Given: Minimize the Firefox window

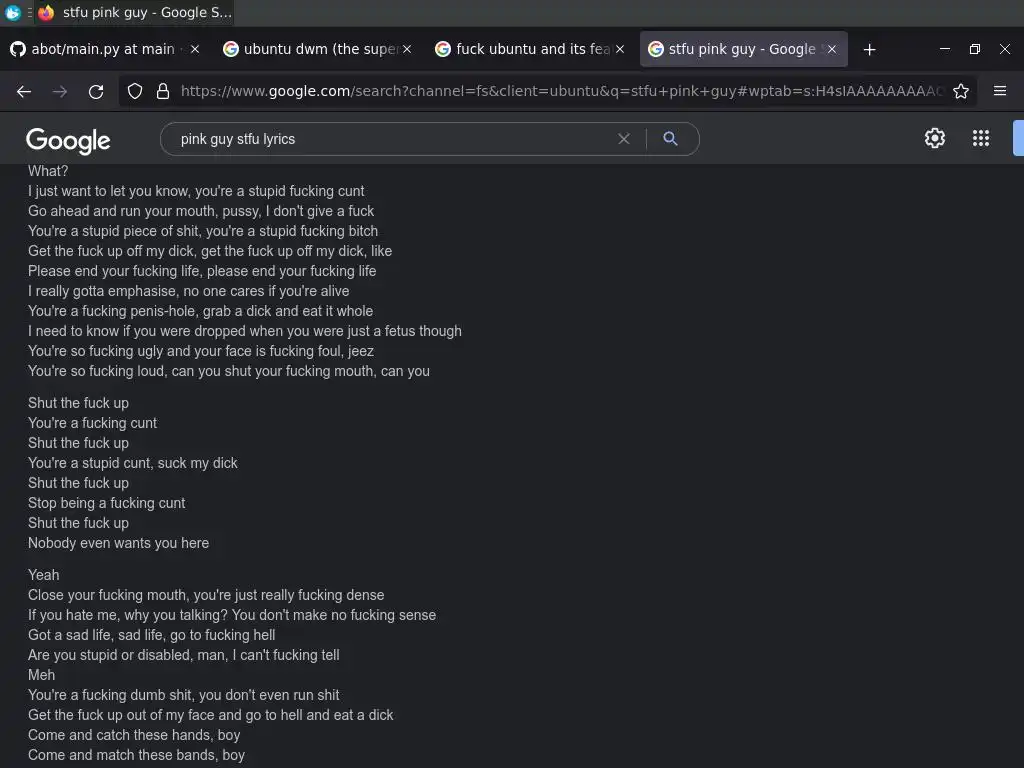Looking at the screenshot, I should click(944, 49).
